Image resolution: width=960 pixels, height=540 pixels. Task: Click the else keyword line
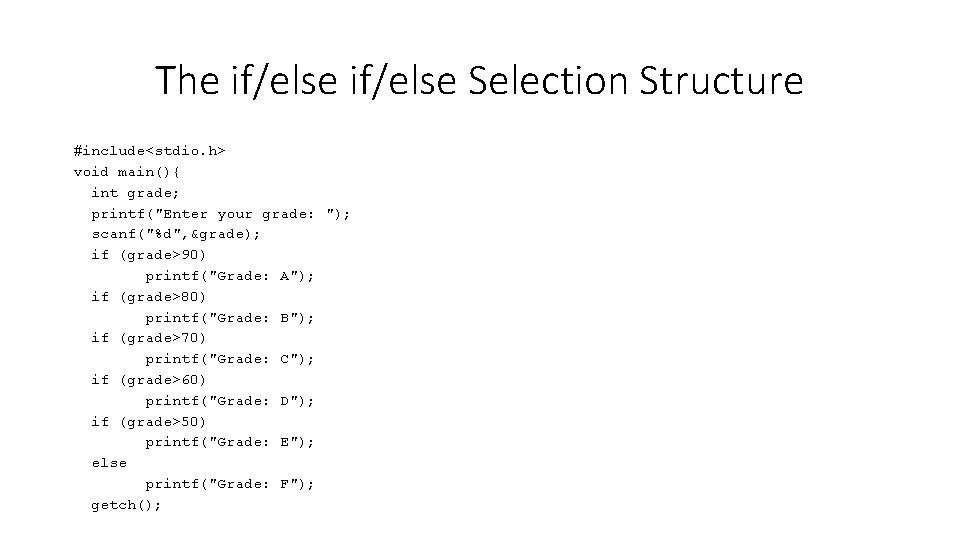[109, 462]
